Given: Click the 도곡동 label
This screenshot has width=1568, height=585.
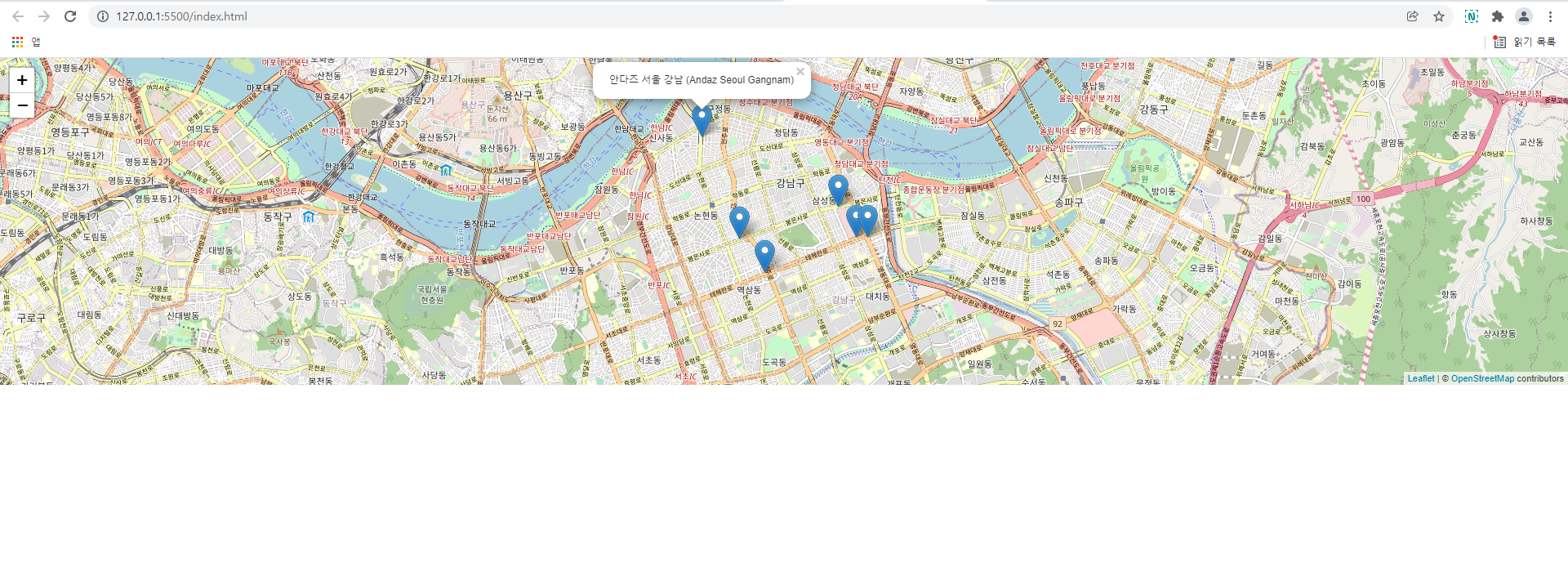Looking at the screenshot, I should [x=774, y=362].
